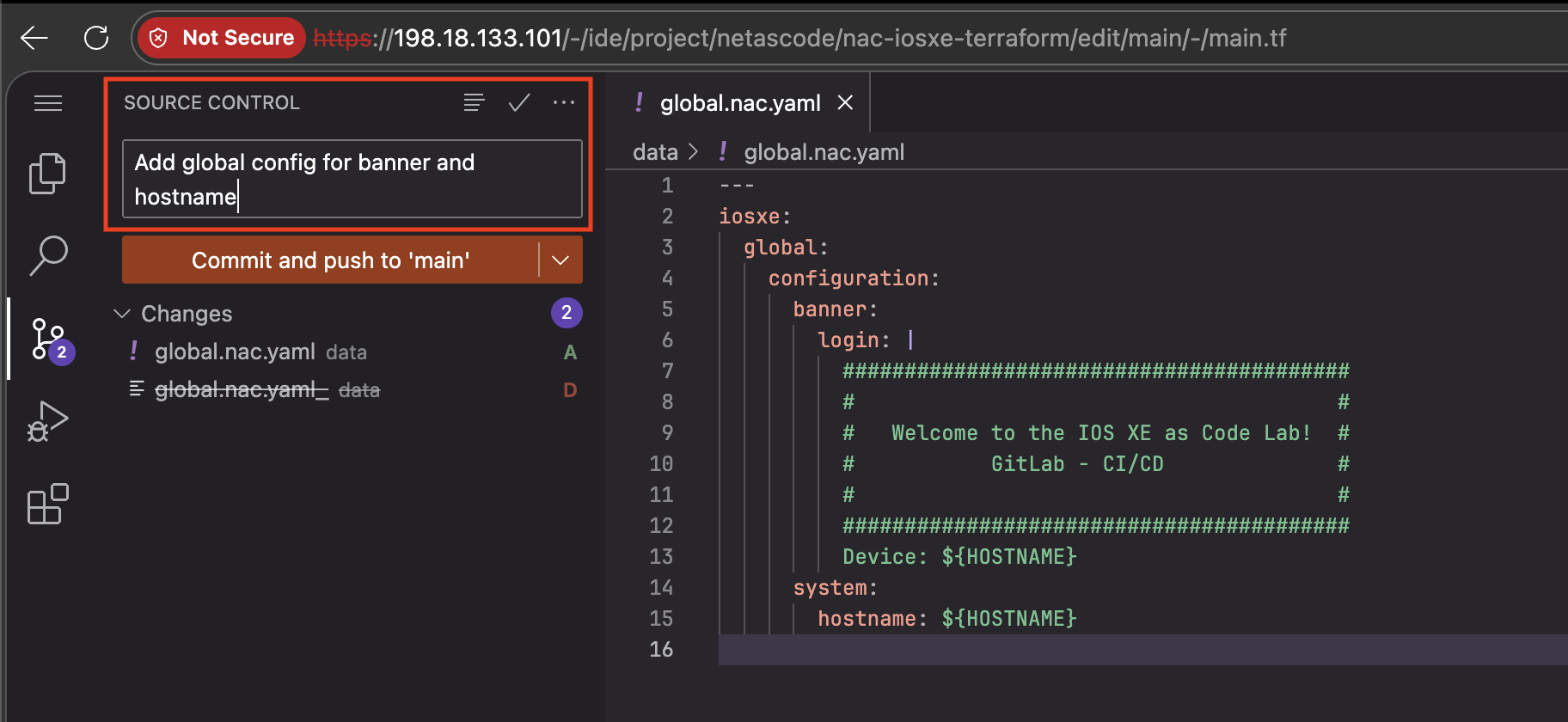The image size is (1568, 722).
Task: Click the 'GitLab - CI/CD' banner text
Action: click(1077, 464)
